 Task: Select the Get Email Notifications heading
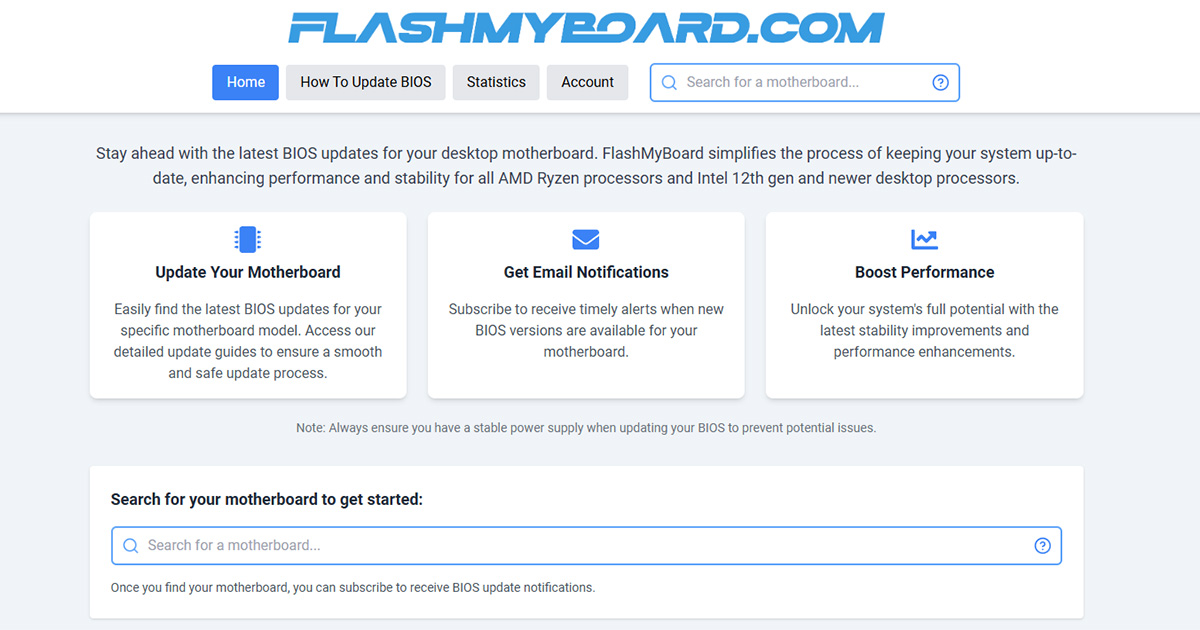click(586, 272)
